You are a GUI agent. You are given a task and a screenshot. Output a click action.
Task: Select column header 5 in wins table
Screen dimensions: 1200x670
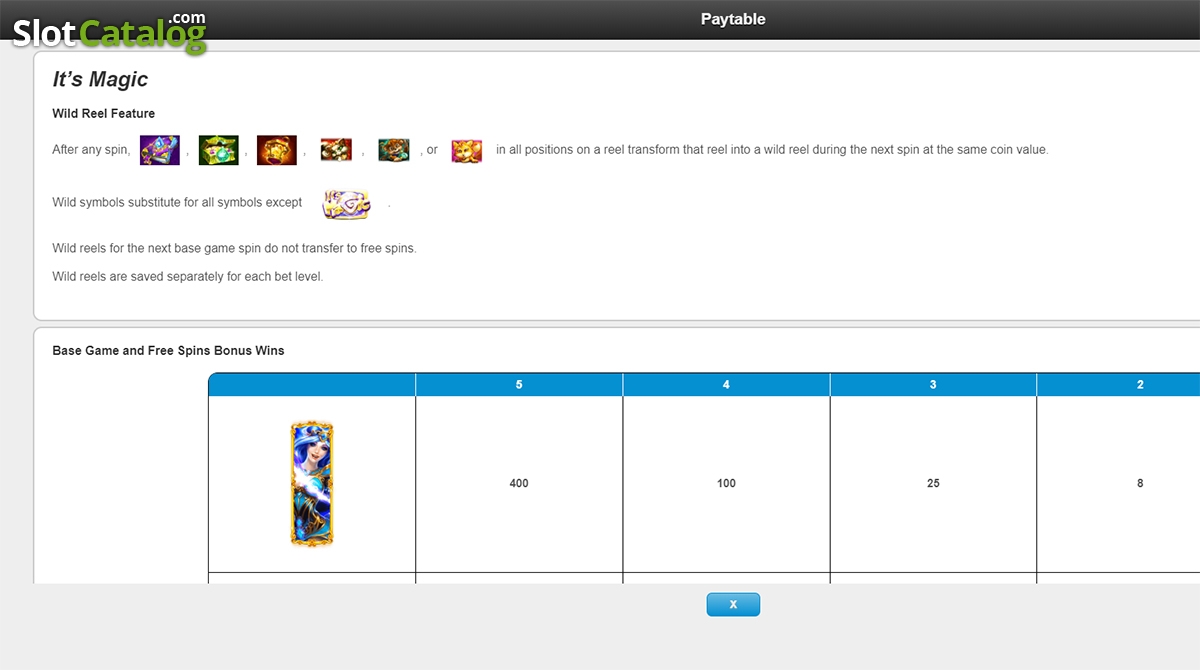[x=519, y=385]
